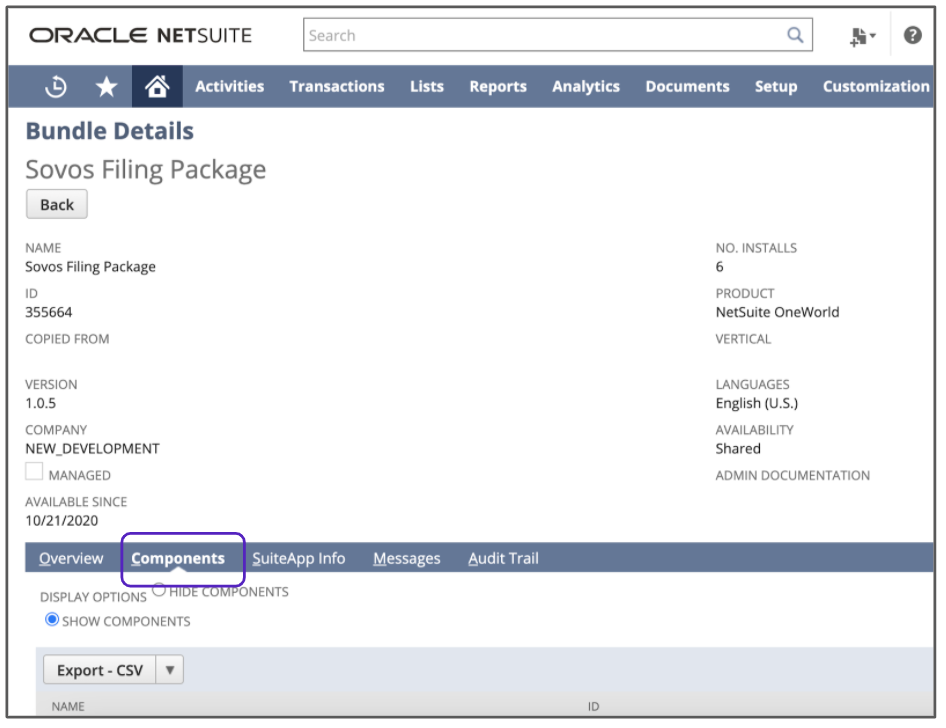
Task: Switch to the Components tab
Action: coord(178,558)
